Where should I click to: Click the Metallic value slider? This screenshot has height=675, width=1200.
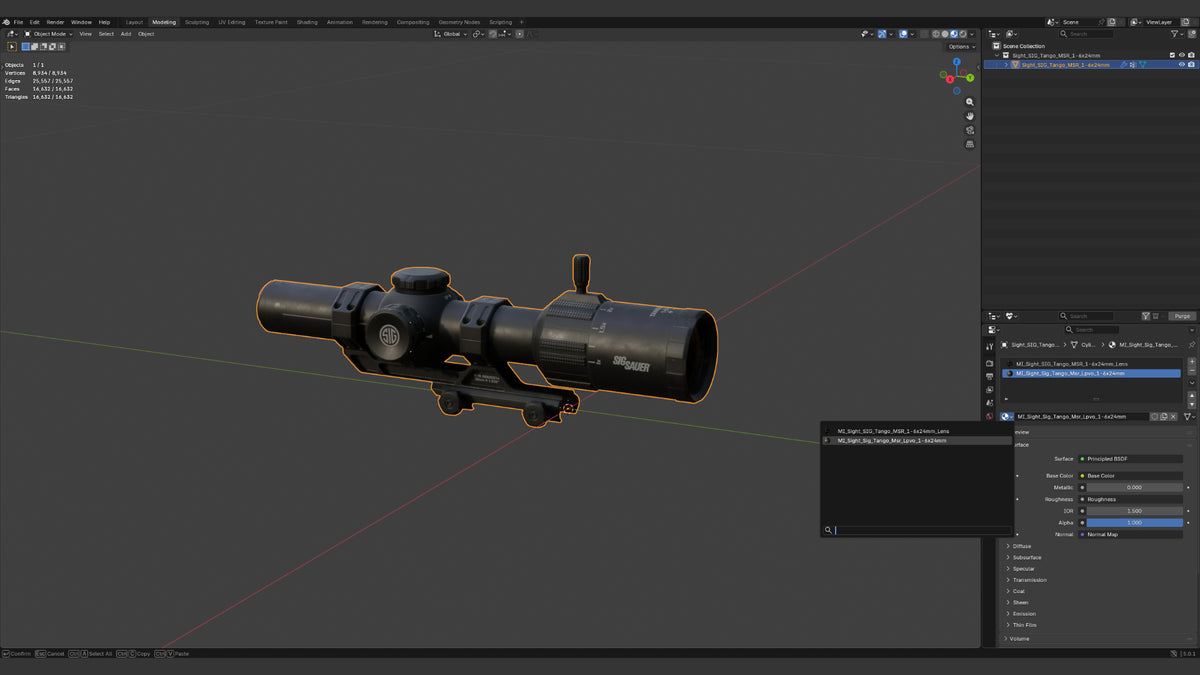[x=1135, y=487]
